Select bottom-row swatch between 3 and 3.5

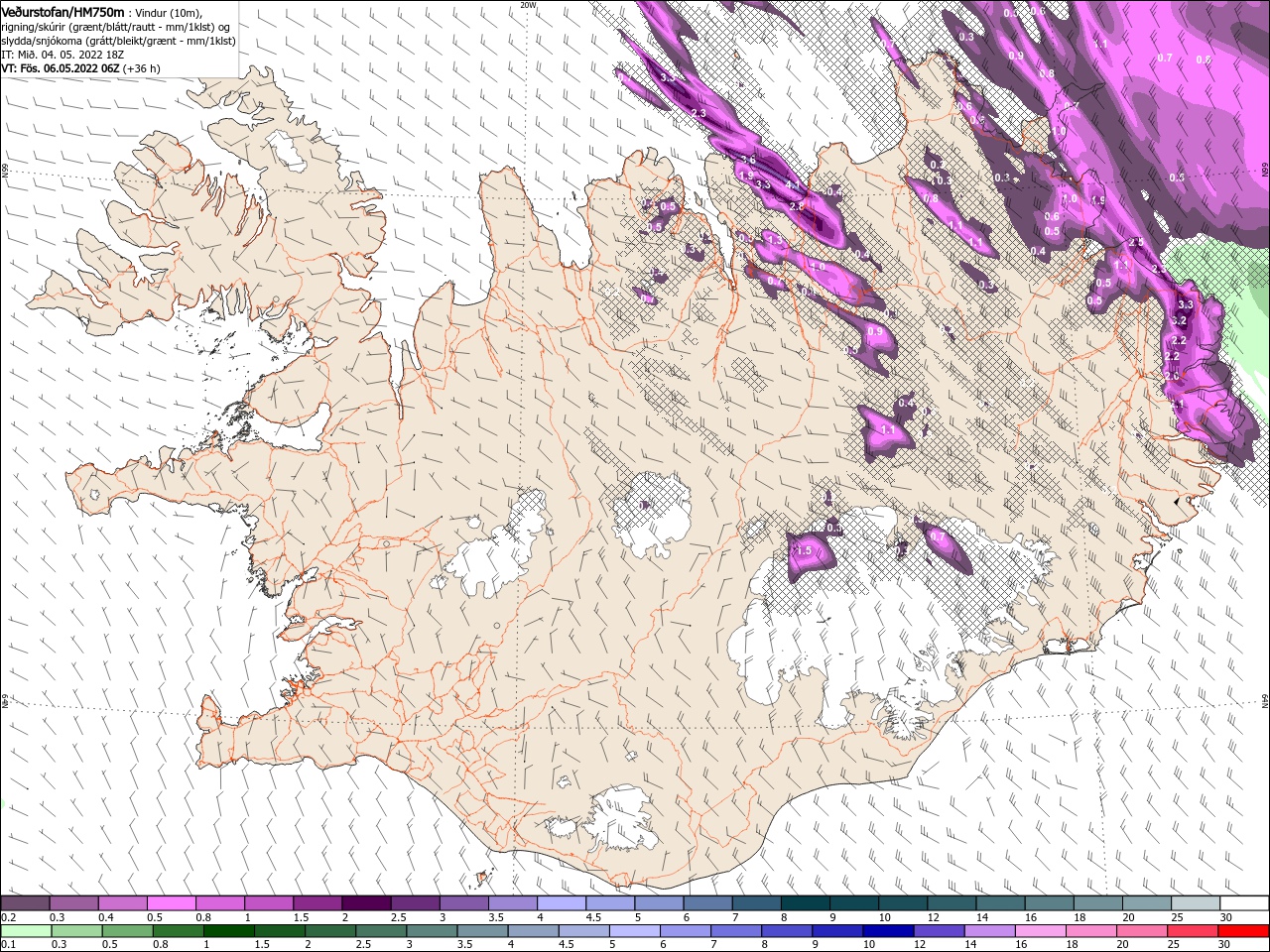(432, 931)
